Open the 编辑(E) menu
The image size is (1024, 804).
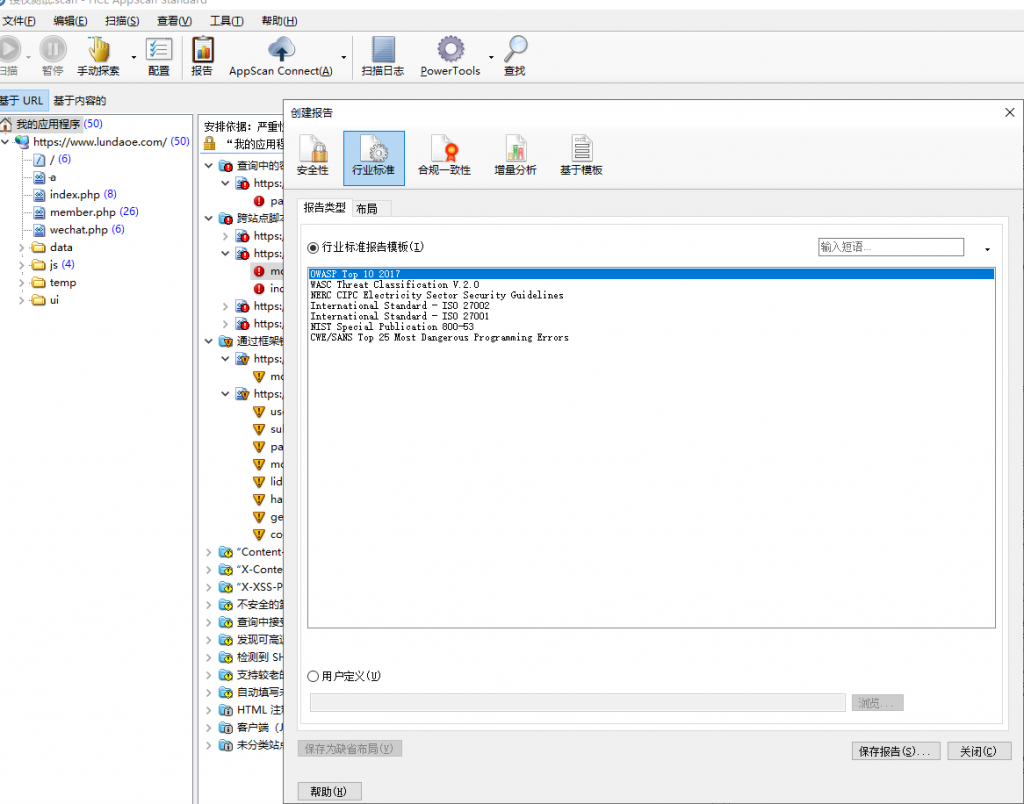tap(71, 21)
